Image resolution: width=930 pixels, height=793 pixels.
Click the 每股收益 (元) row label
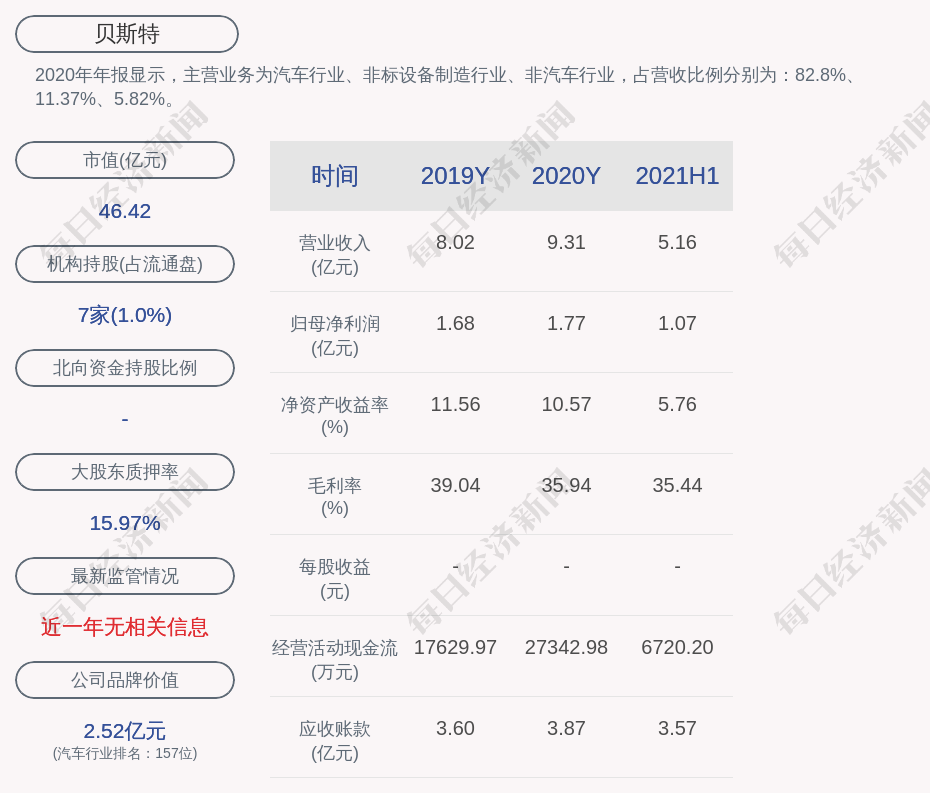(x=335, y=579)
